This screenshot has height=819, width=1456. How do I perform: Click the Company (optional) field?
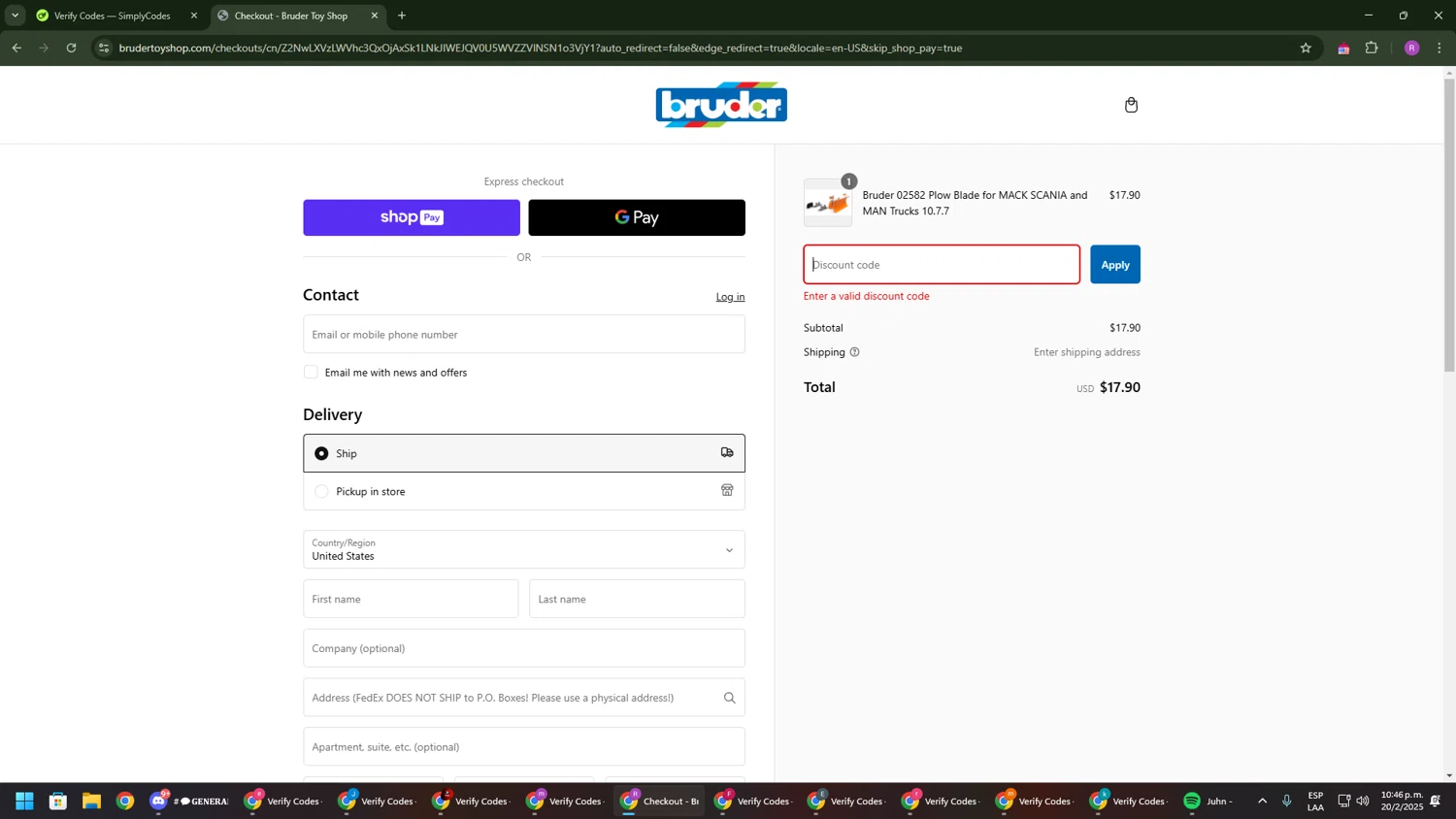coord(523,648)
